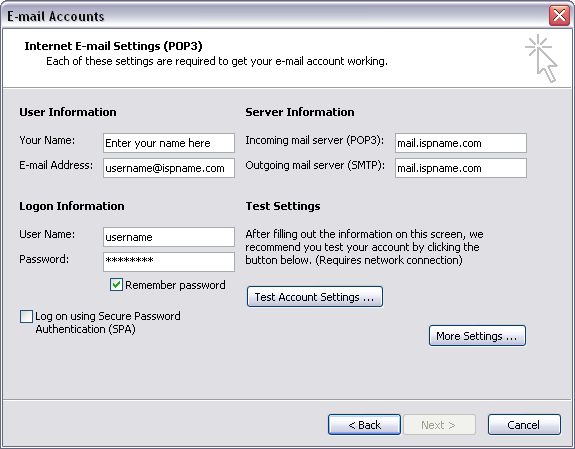Toggle the Remember password checkbox
Image resolution: width=575 pixels, height=449 pixels.
[116, 285]
